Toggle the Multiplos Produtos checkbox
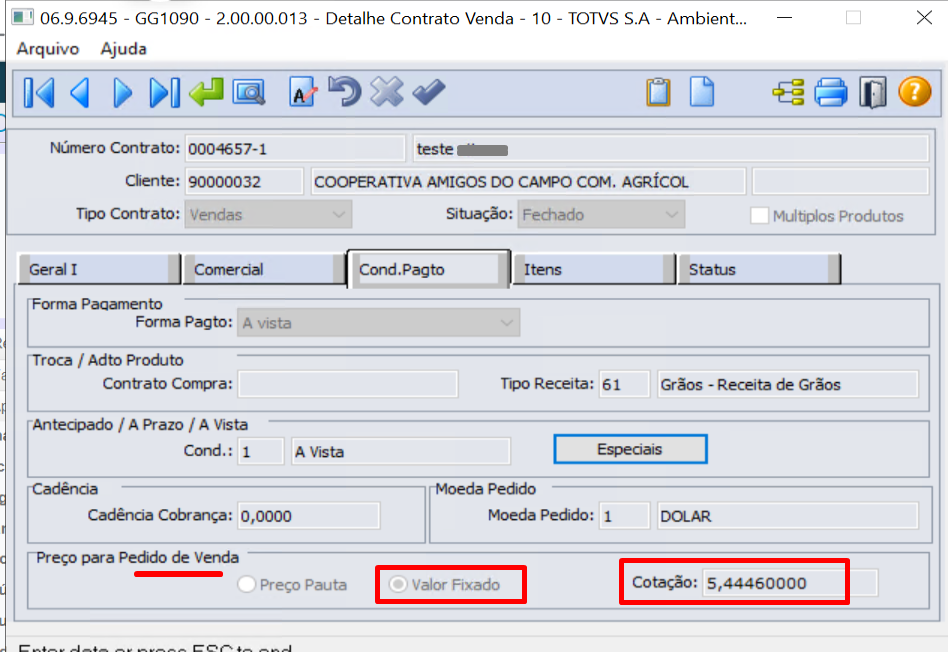Viewport: 948px width, 652px height. pyautogui.click(x=759, y=216)
